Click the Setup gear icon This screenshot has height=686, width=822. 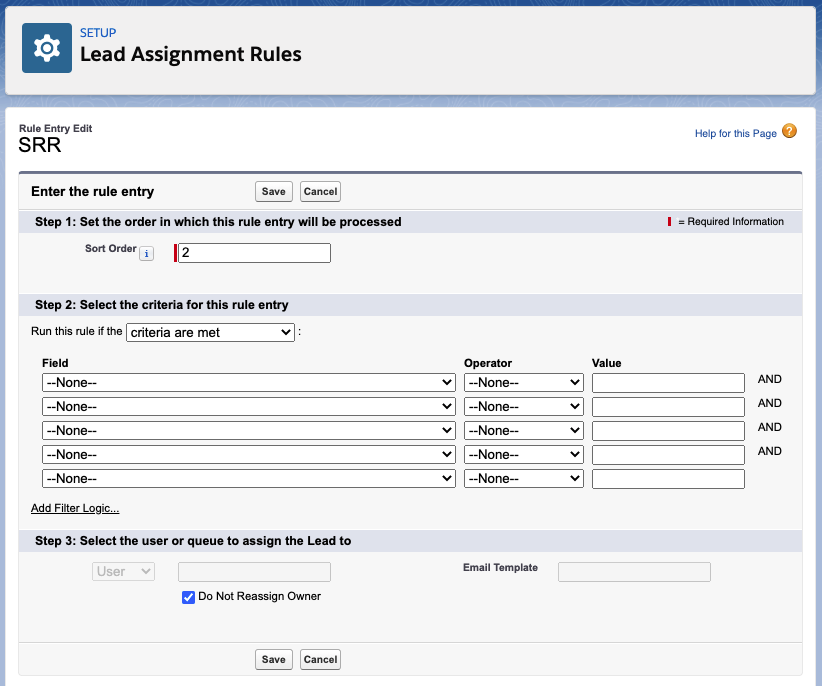click(x=47, y=48)
